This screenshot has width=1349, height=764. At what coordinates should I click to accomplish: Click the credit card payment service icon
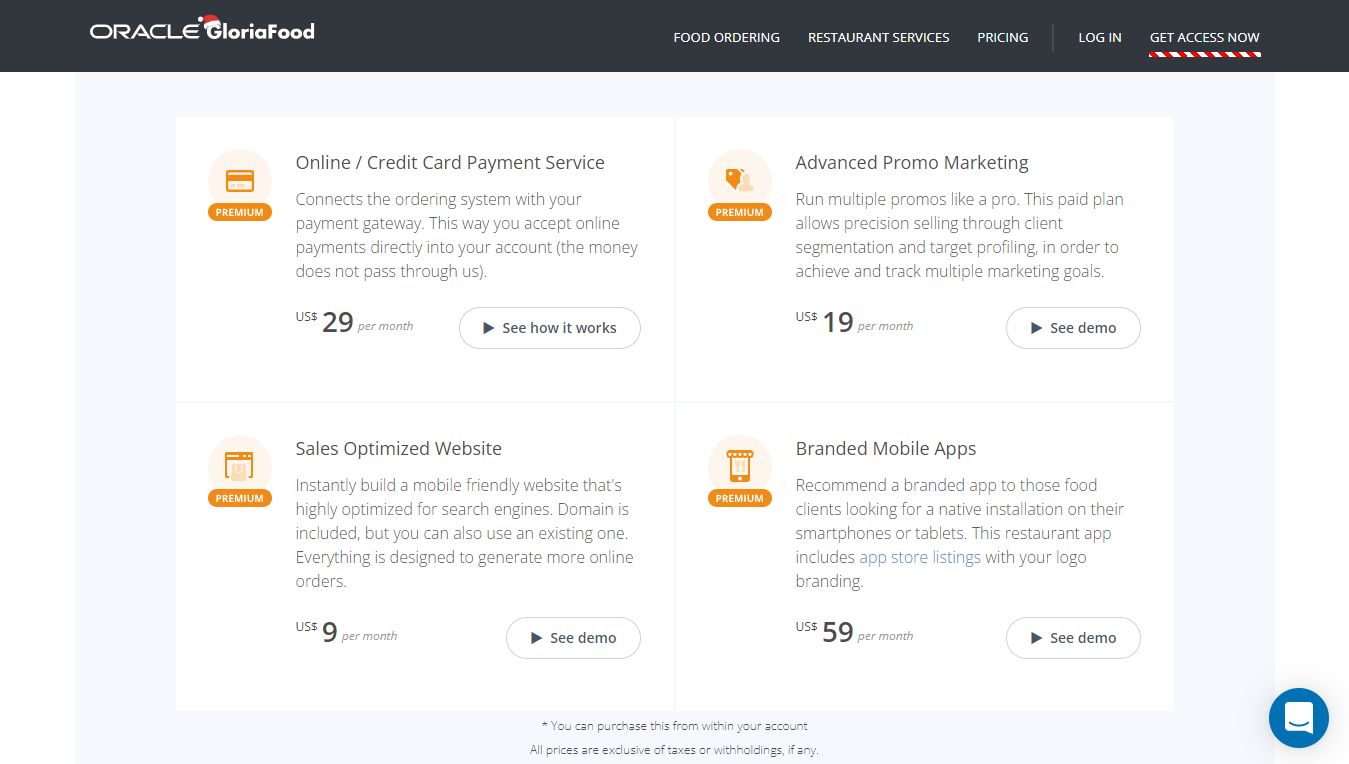point(240,181)
